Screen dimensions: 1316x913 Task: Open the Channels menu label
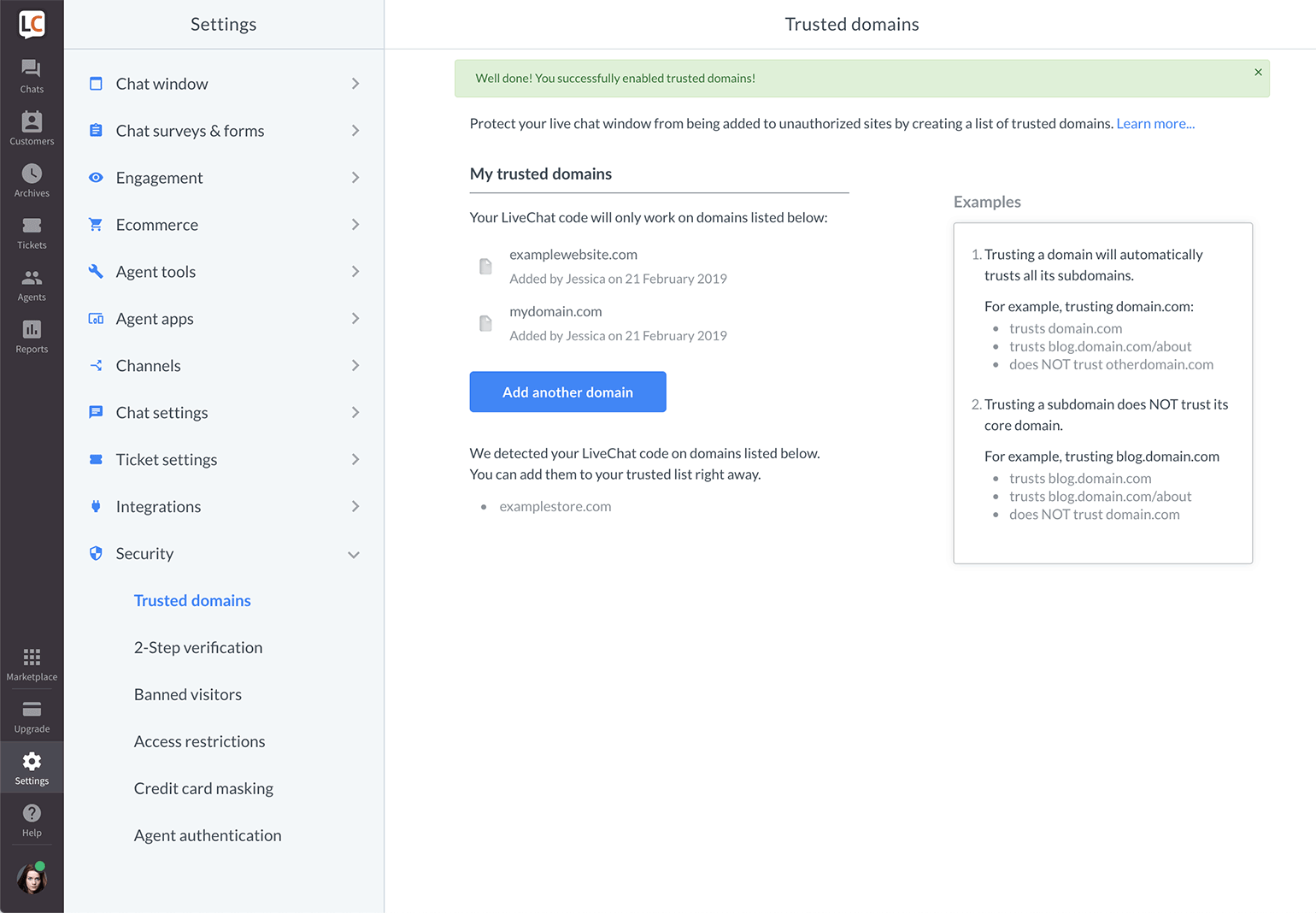(x=149, y=366)
